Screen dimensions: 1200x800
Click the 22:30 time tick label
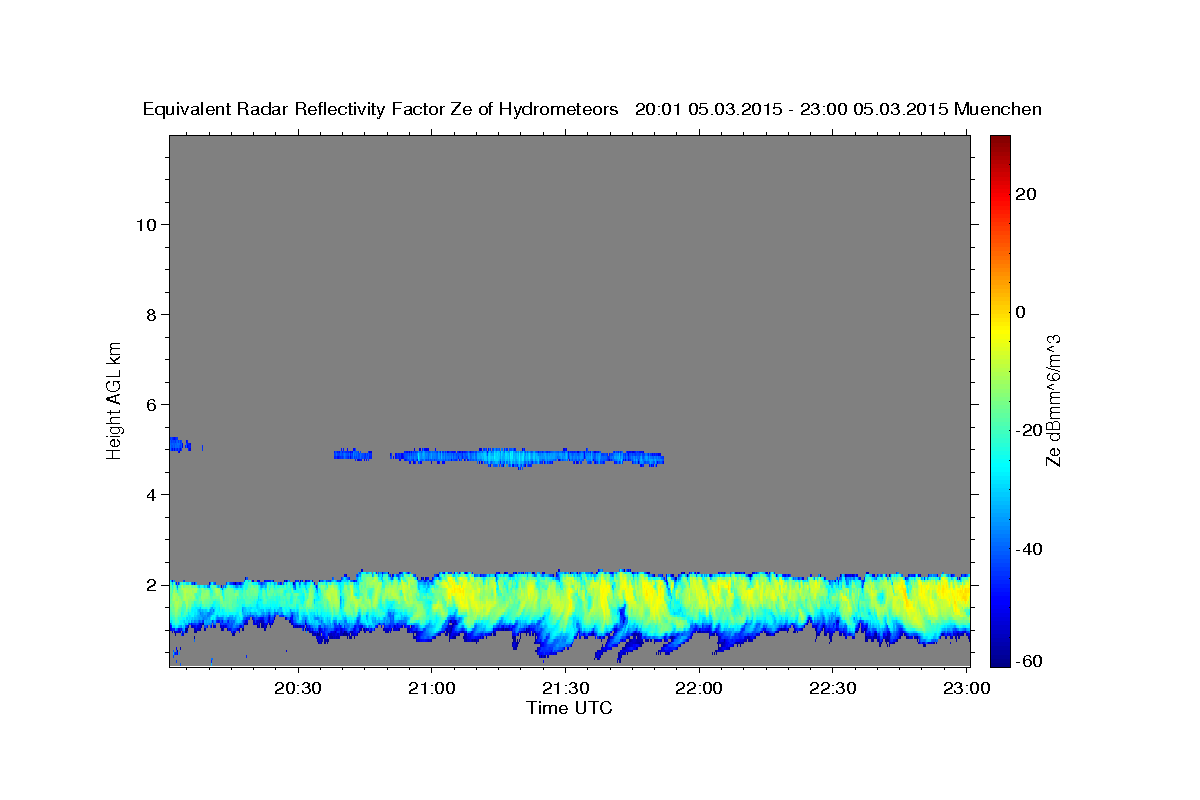point(832,689)
